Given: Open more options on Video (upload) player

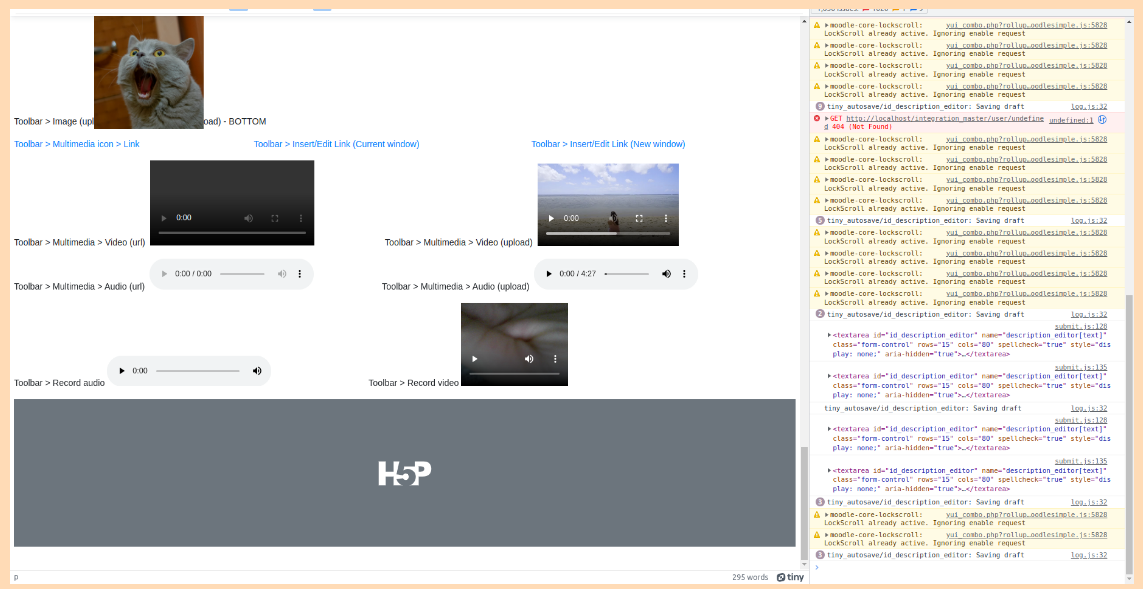Looking at the screenshot, I should pyautogui.click(x=666, y=218).
